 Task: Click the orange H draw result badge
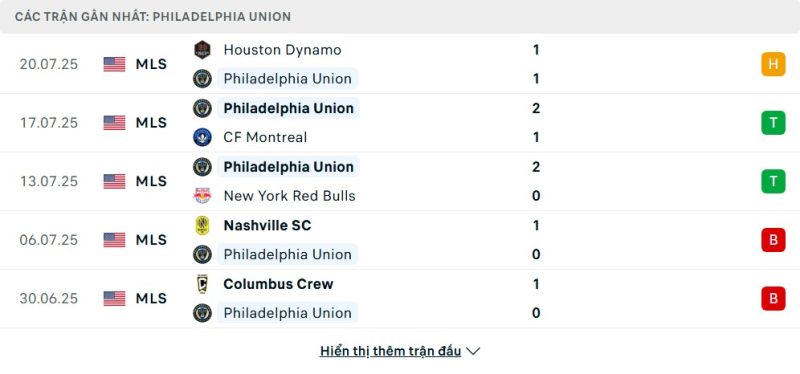[x=773, y=64]
